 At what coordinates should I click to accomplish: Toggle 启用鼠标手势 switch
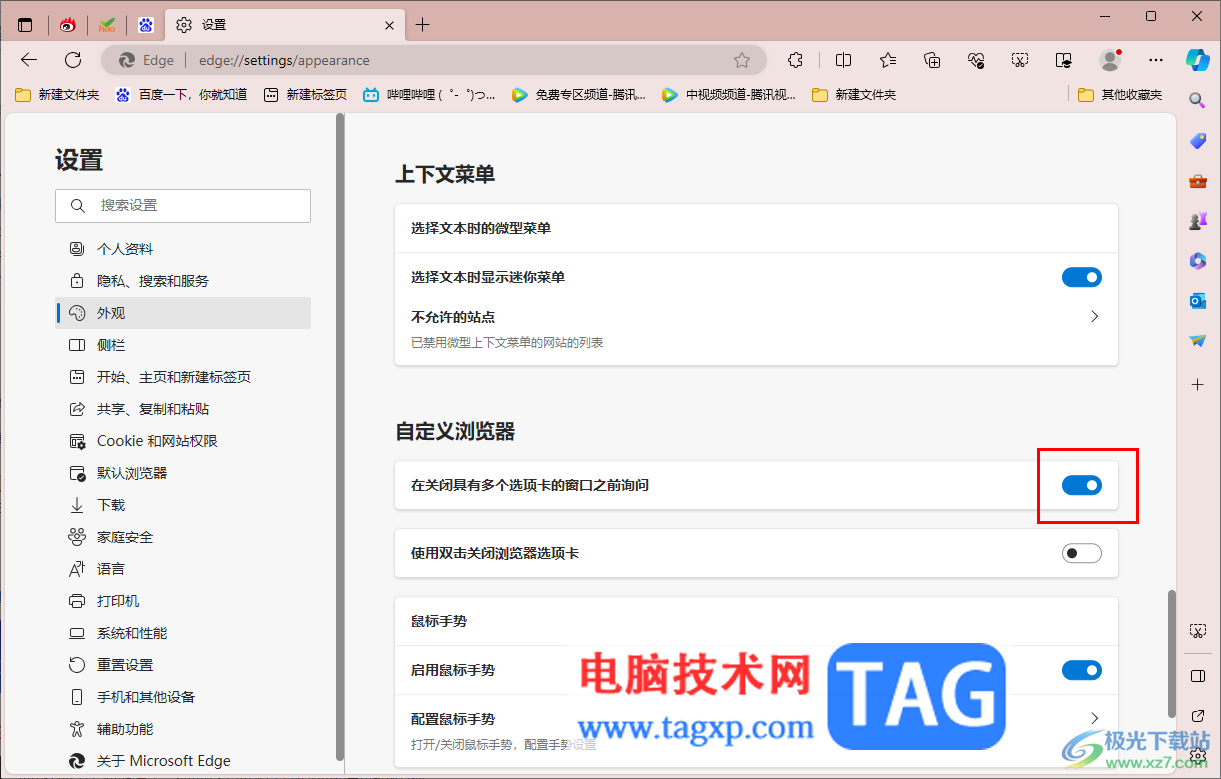click(1081, 670)
